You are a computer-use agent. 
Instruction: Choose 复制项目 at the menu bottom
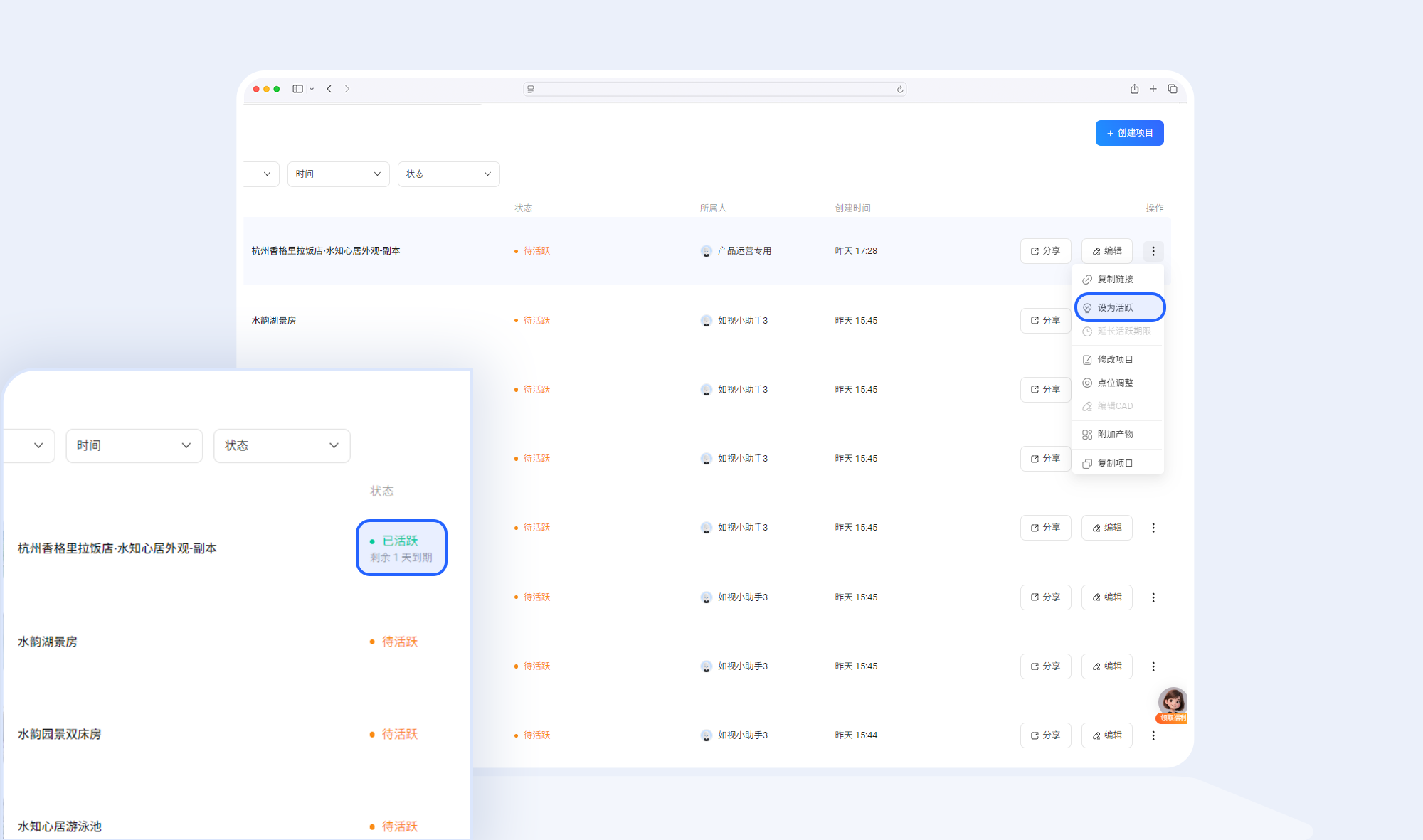(x=1115, y=464)
